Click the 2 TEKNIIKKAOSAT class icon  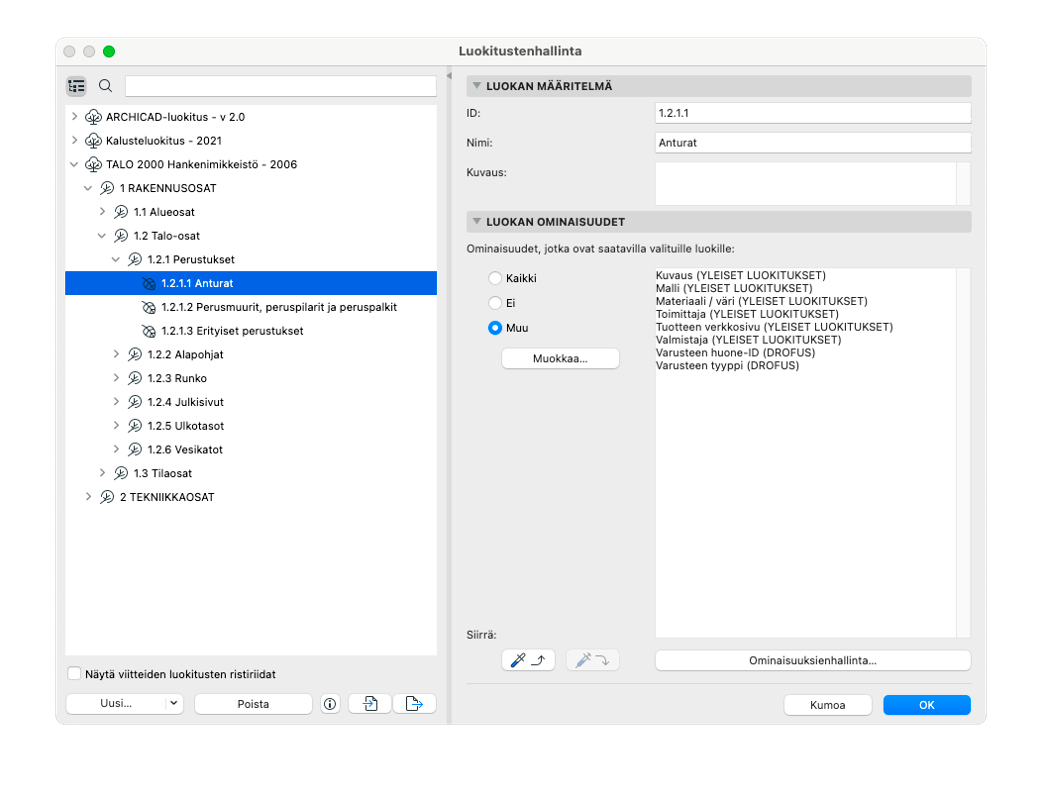coord(107,497)
